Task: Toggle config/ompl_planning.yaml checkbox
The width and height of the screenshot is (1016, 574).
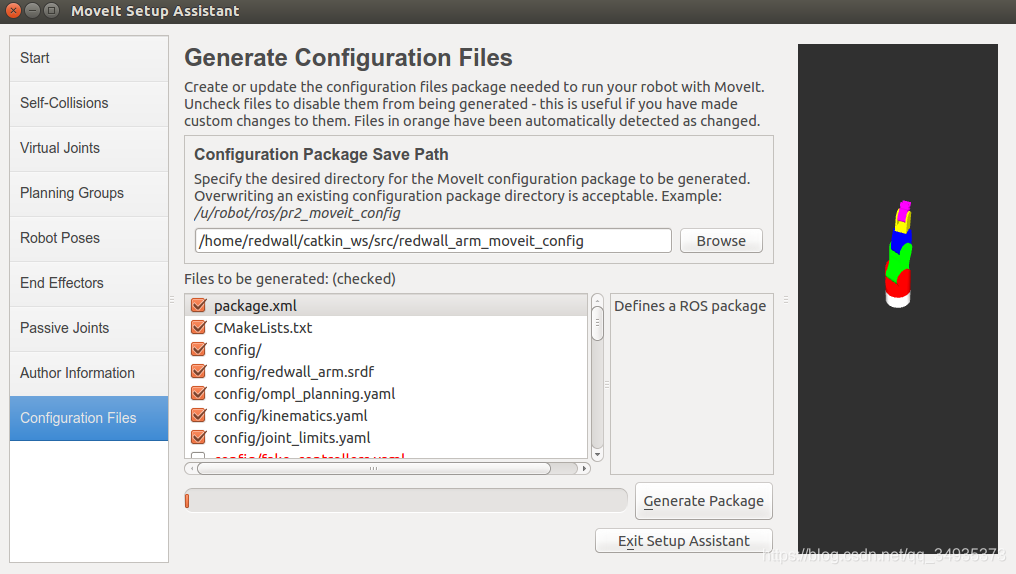Action: [199, 393]
